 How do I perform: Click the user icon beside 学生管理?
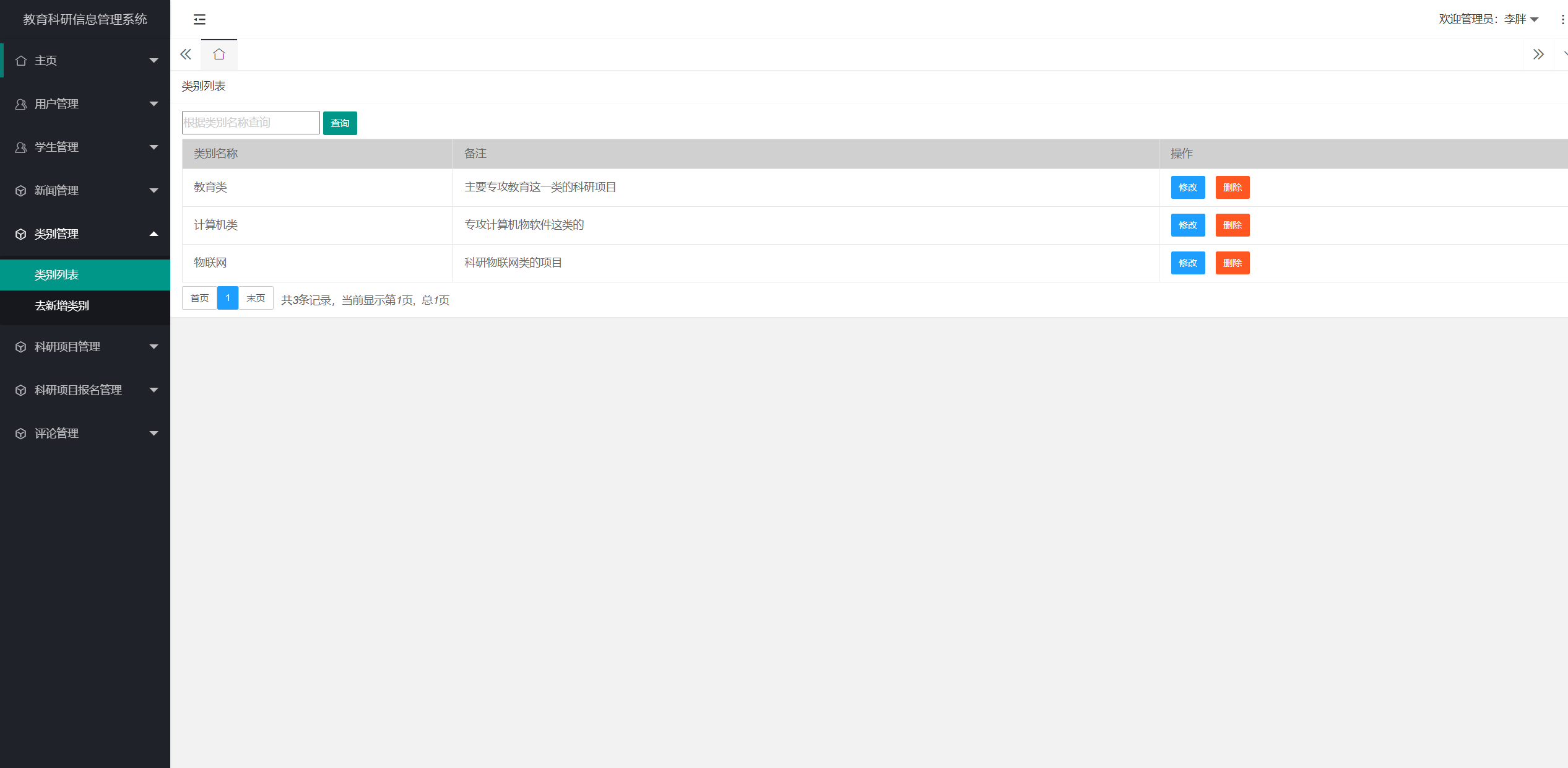21,147
